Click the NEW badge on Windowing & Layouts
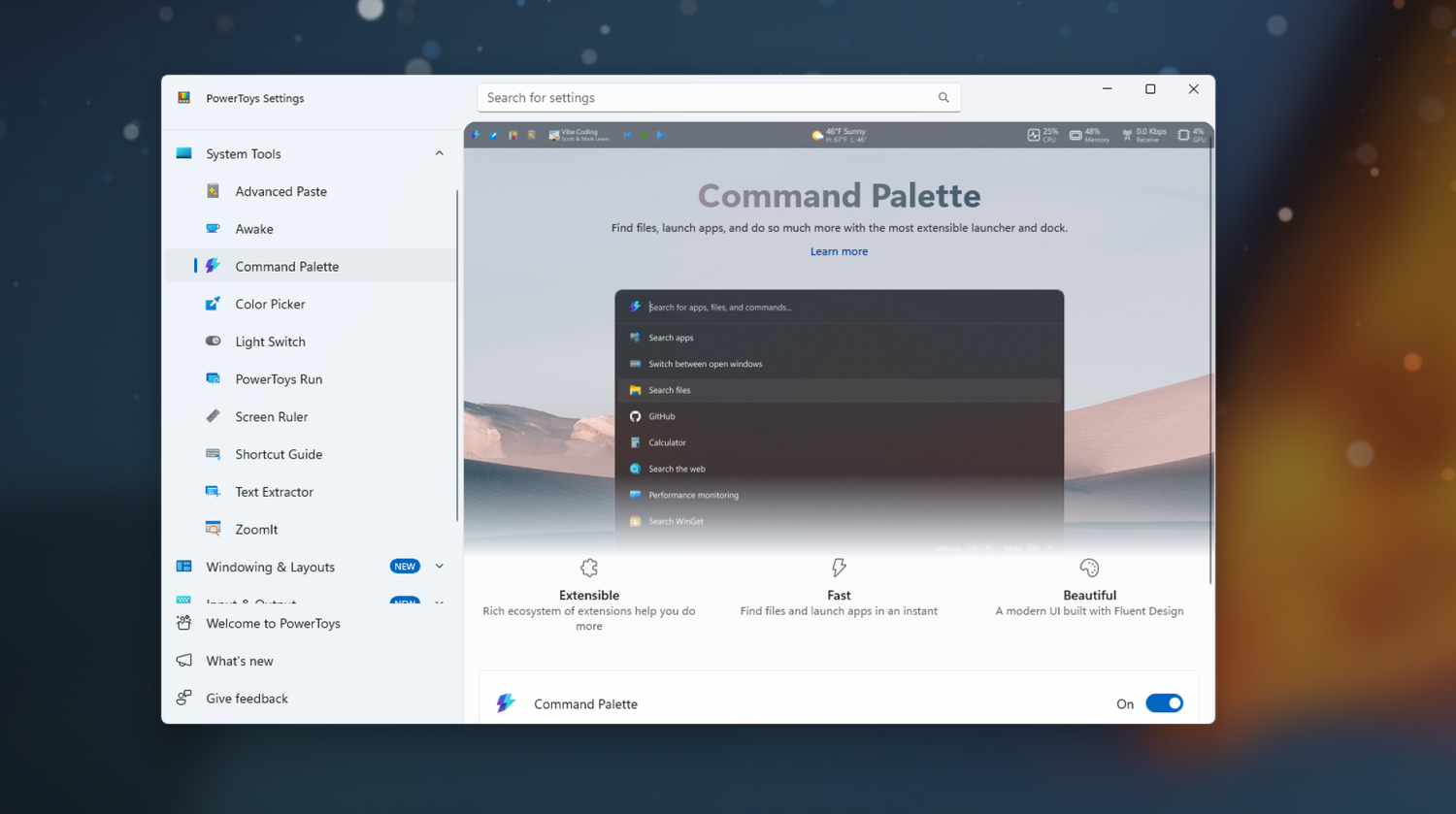The width and height of the screenshot is (1456, 814). [405, 567]
